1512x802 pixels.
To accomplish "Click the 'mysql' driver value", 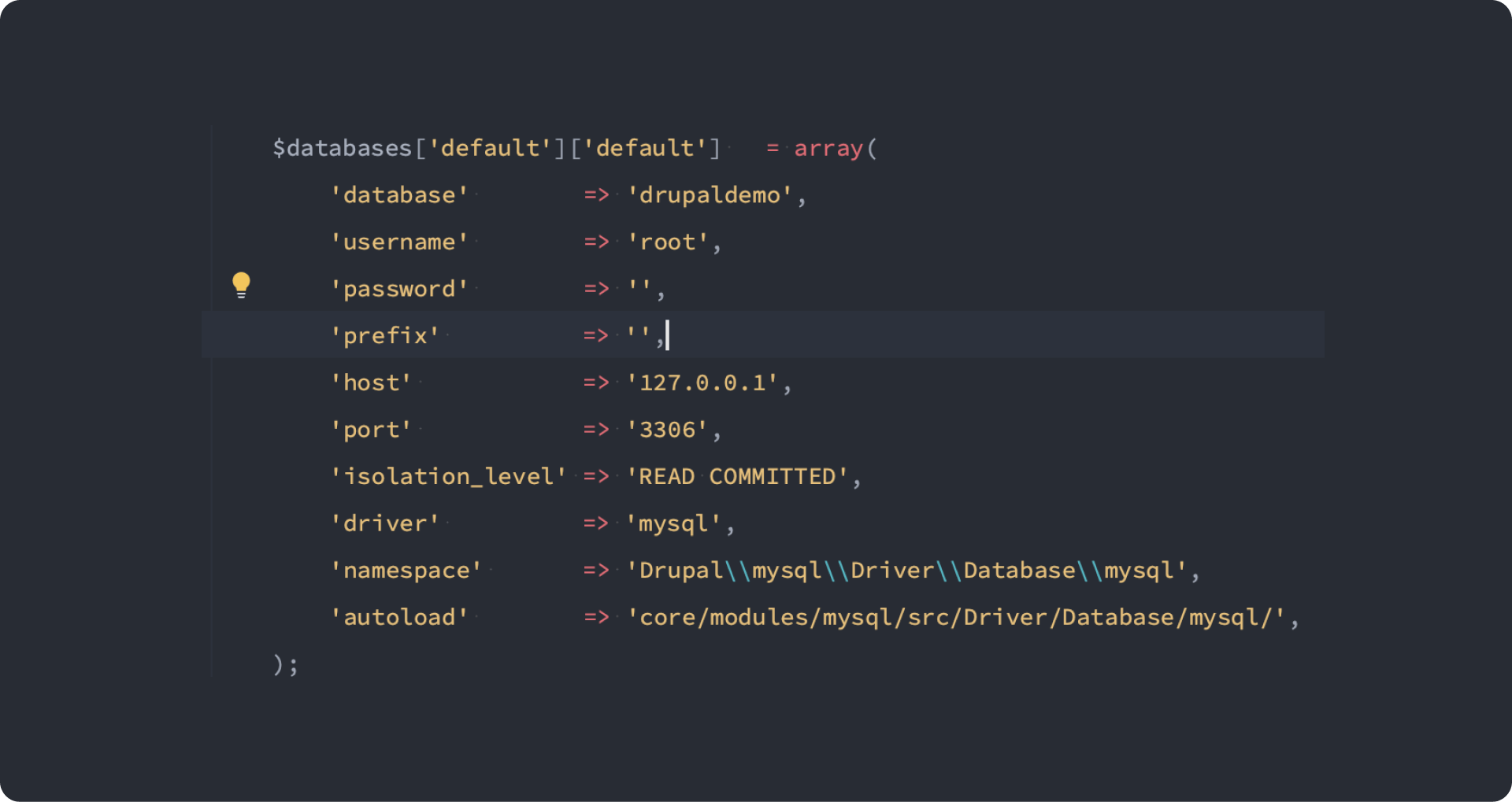I will coord(674,523).
